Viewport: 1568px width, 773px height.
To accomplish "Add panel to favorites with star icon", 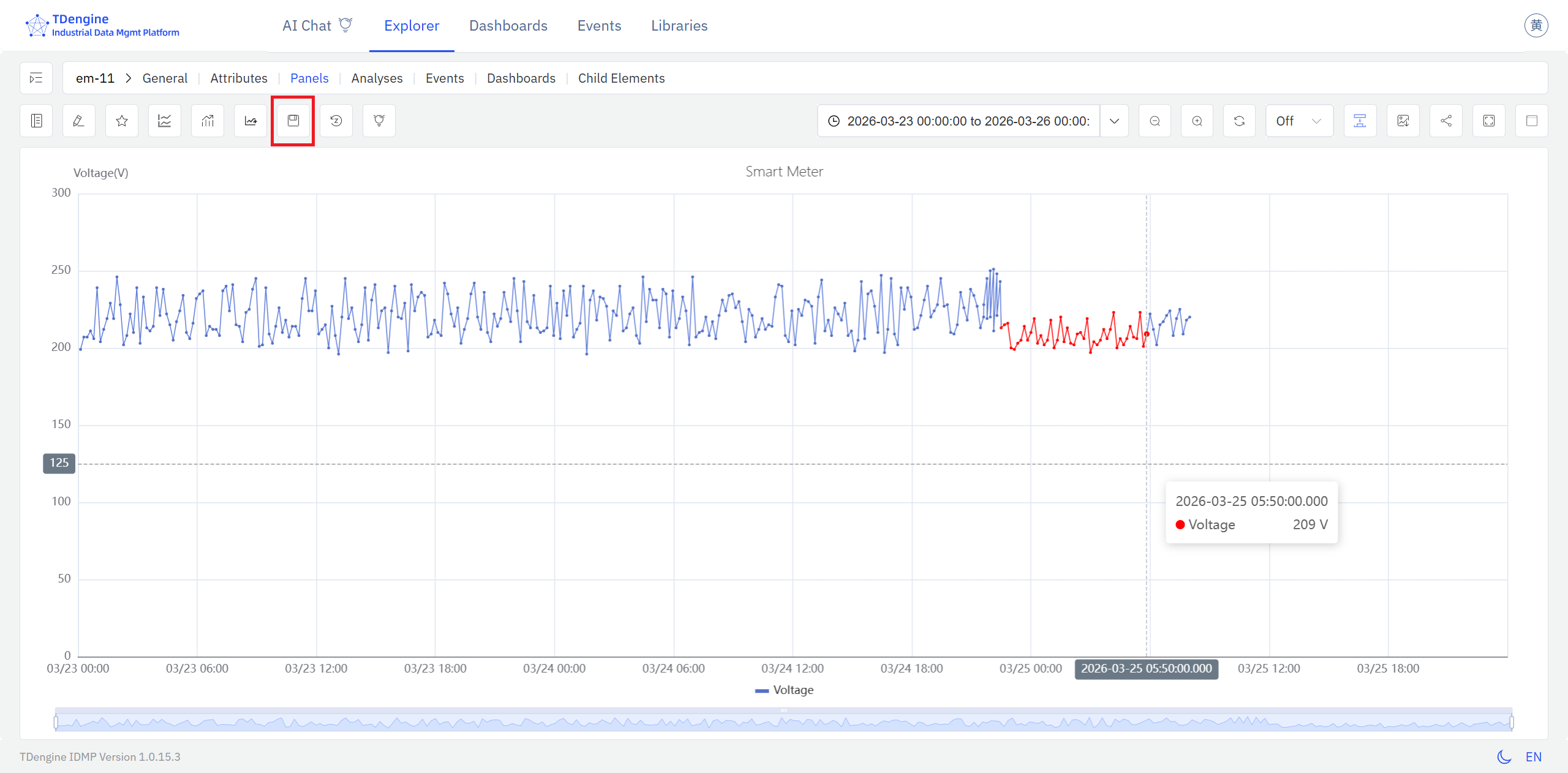I will point(122,121).
